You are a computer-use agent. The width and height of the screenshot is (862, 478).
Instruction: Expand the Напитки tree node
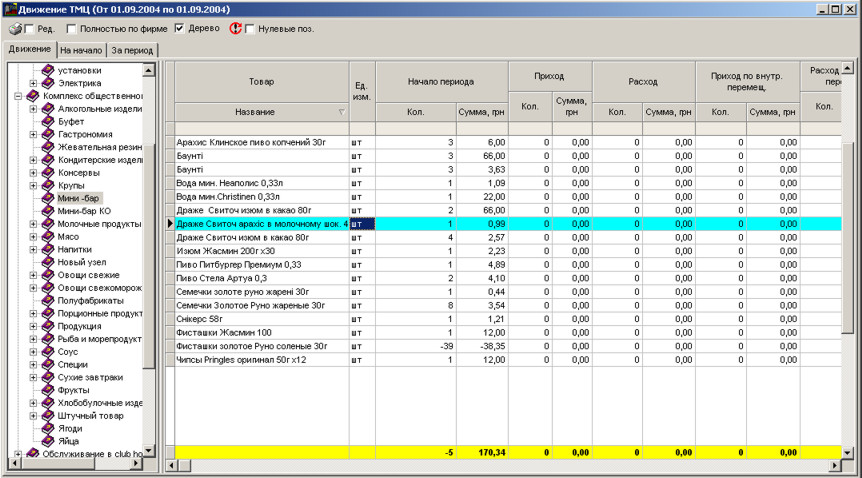pos(33,250)
